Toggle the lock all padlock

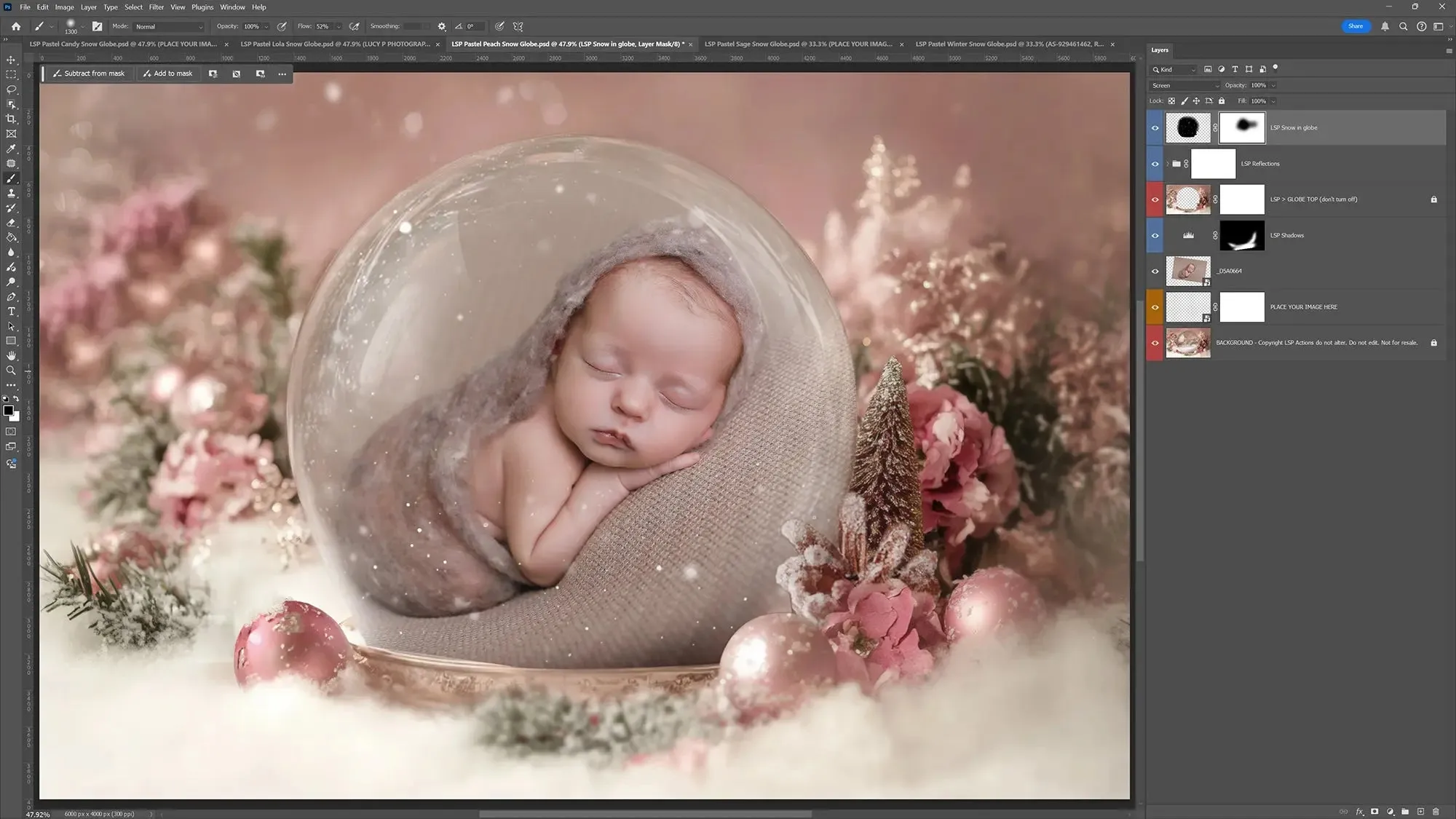tap(1222, 101)
